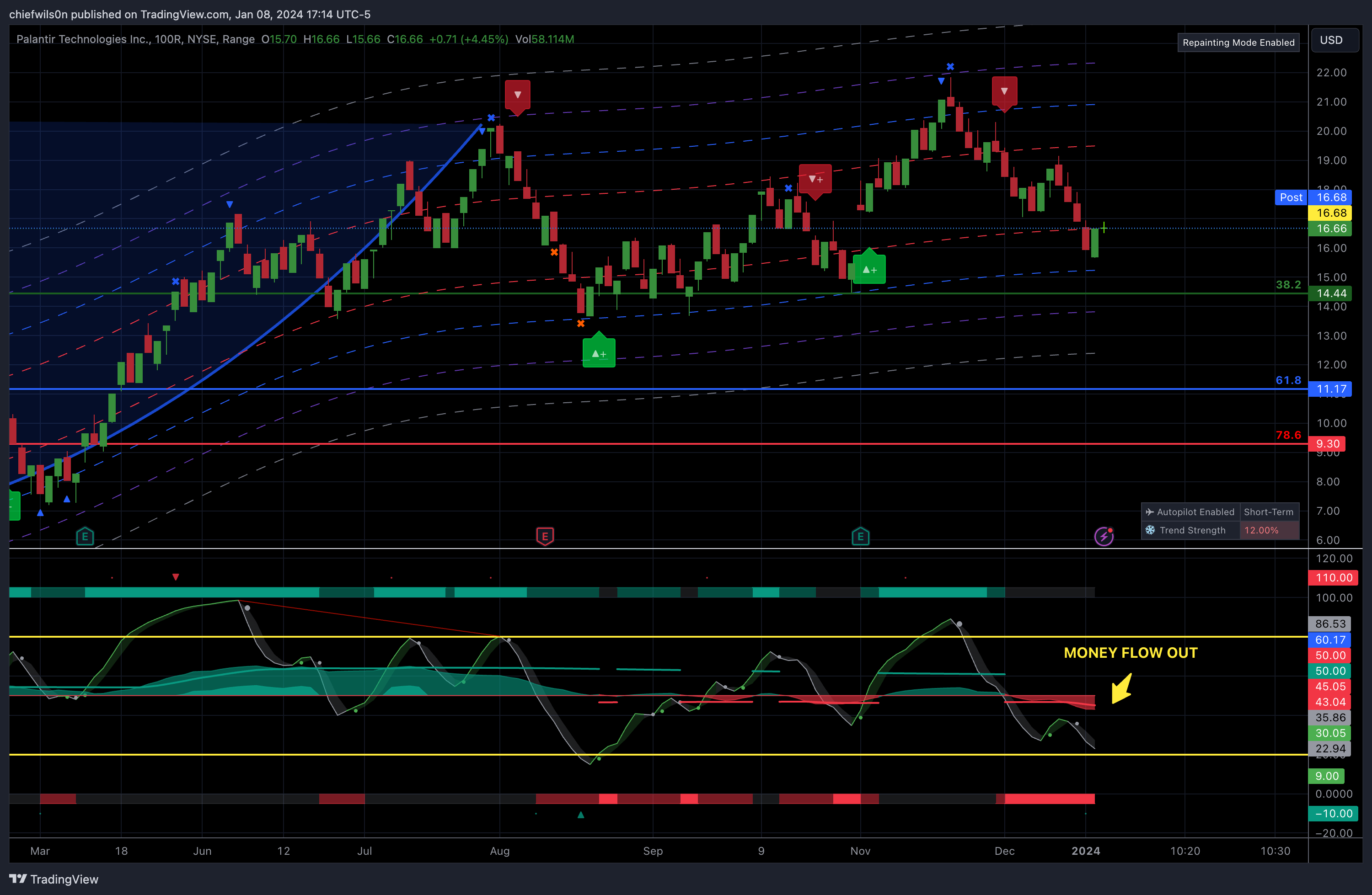1372x895 pixels.
Task: Click the gray 22.94 indicator label
Action: (x=1329, y=749)
